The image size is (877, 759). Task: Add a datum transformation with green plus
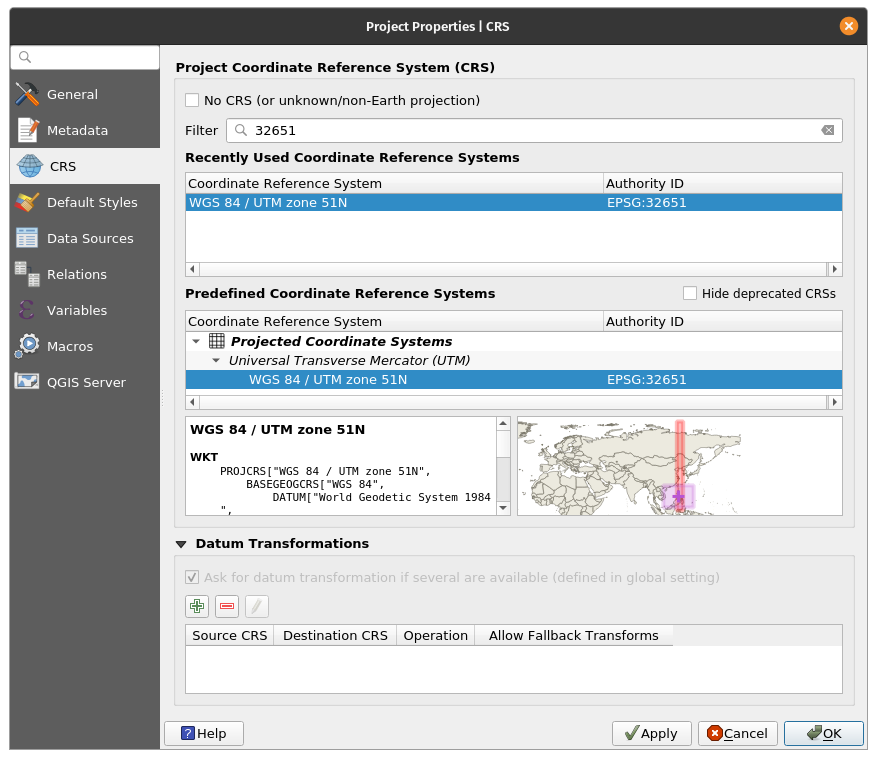[x=197, y=606]
